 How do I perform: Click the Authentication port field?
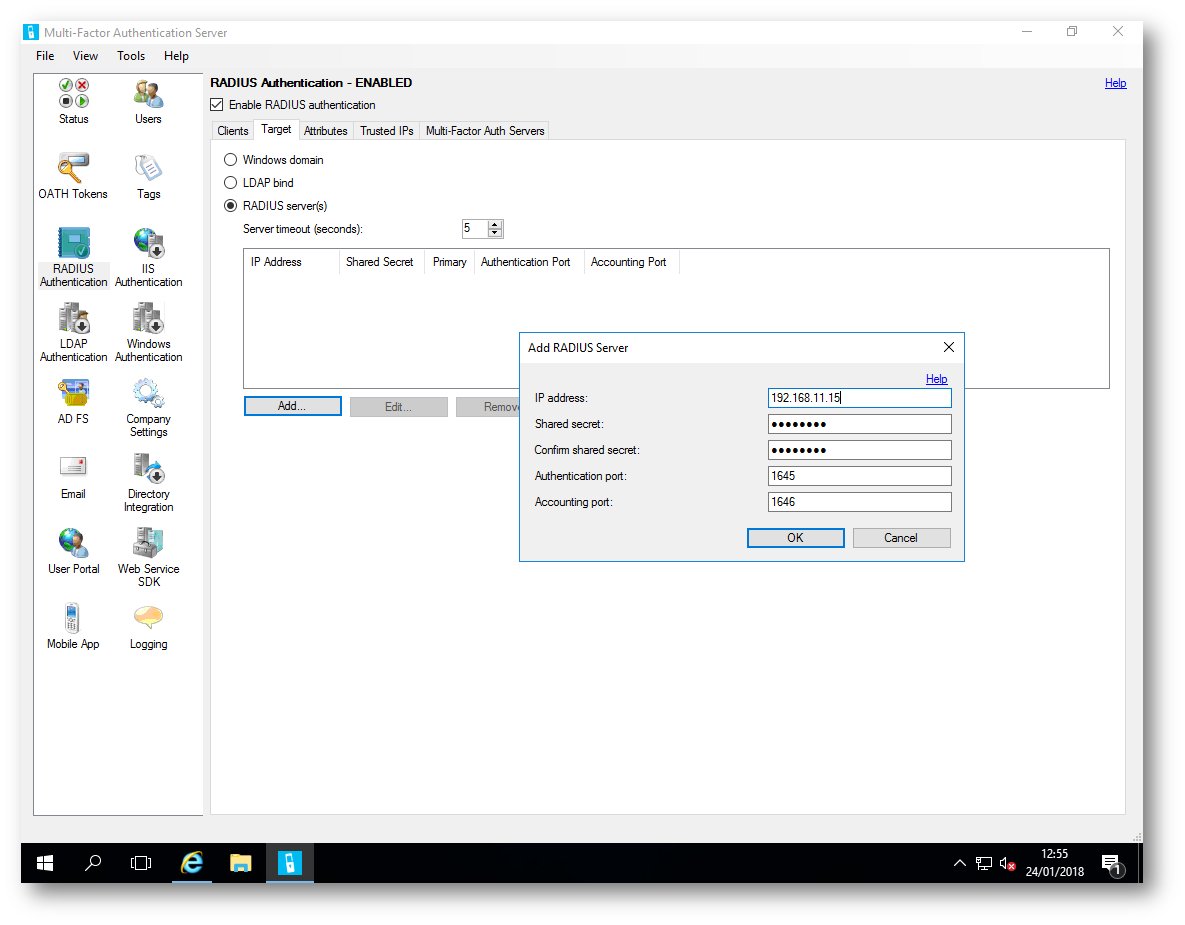[x=860, y=476]
